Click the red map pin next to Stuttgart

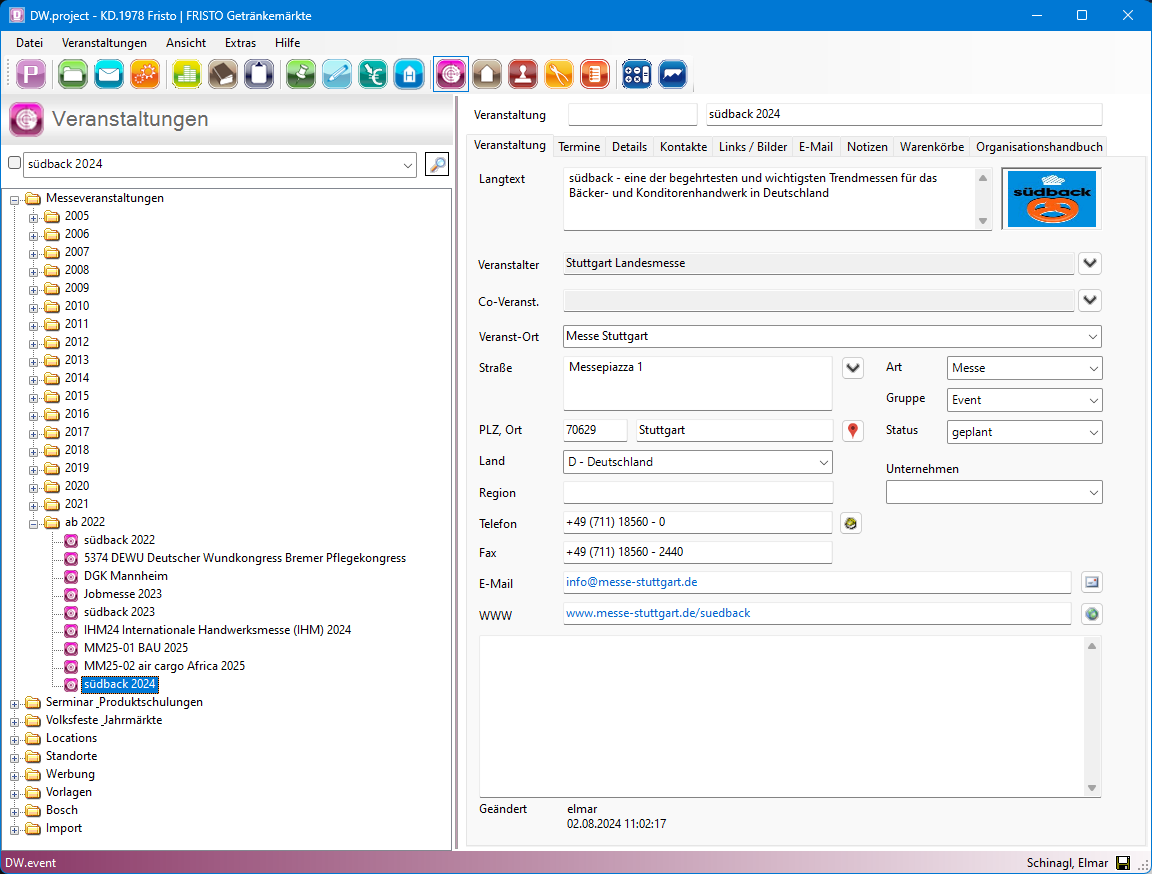pos(852,430)
